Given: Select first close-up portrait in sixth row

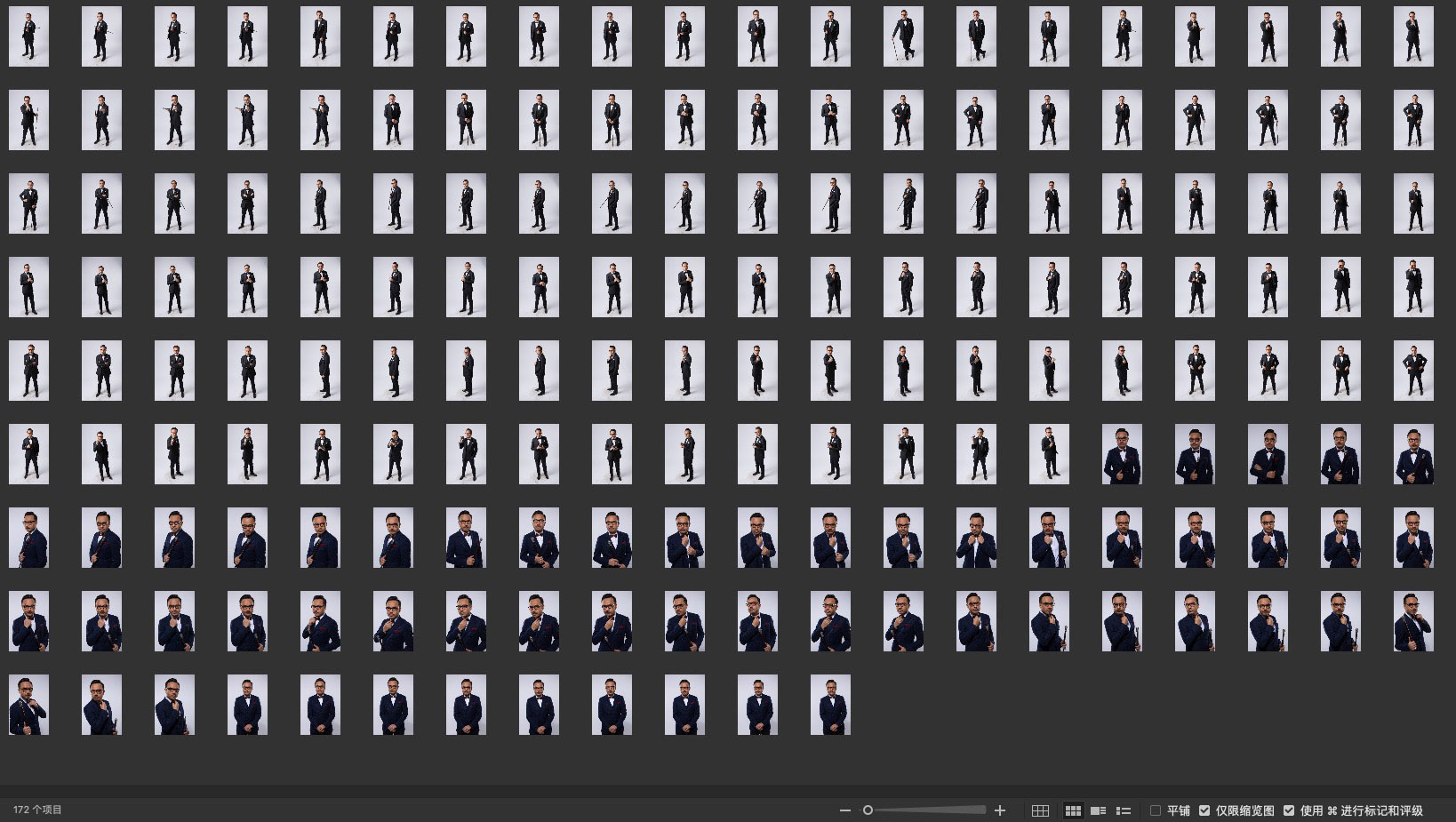Looking at the screenshot, I should click(x=1122, y=454).
